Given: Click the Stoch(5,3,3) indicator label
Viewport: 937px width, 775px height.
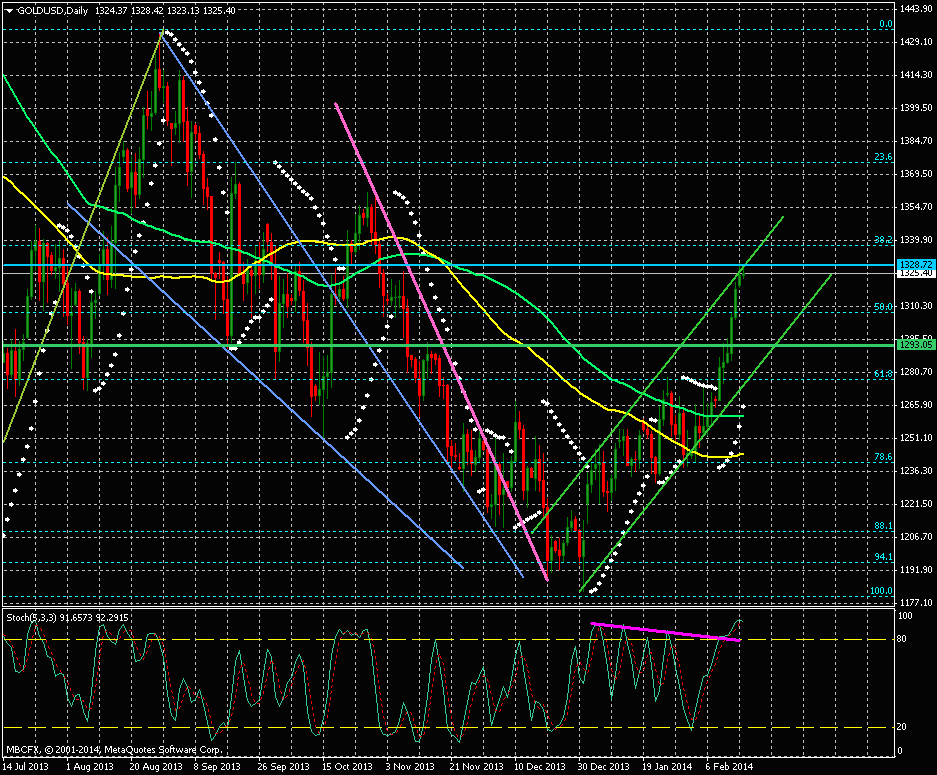Looking at the screenshot, I should 32,617.
